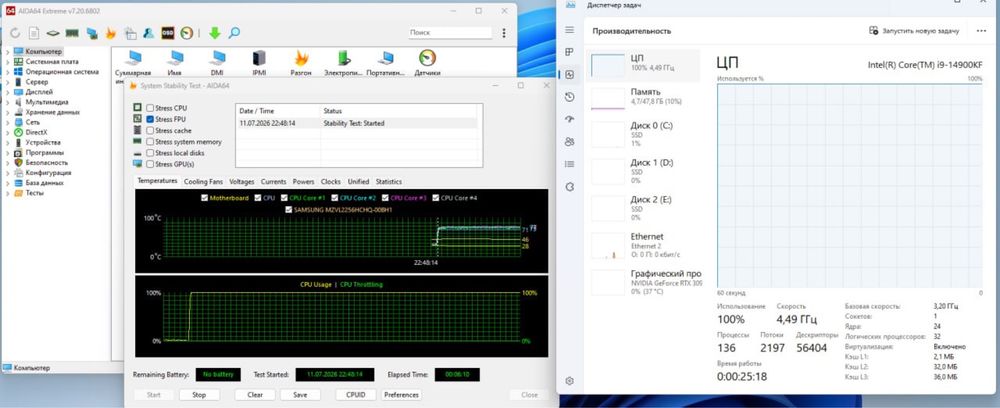Open the OSD panel toolbar icon

[167, 33]
